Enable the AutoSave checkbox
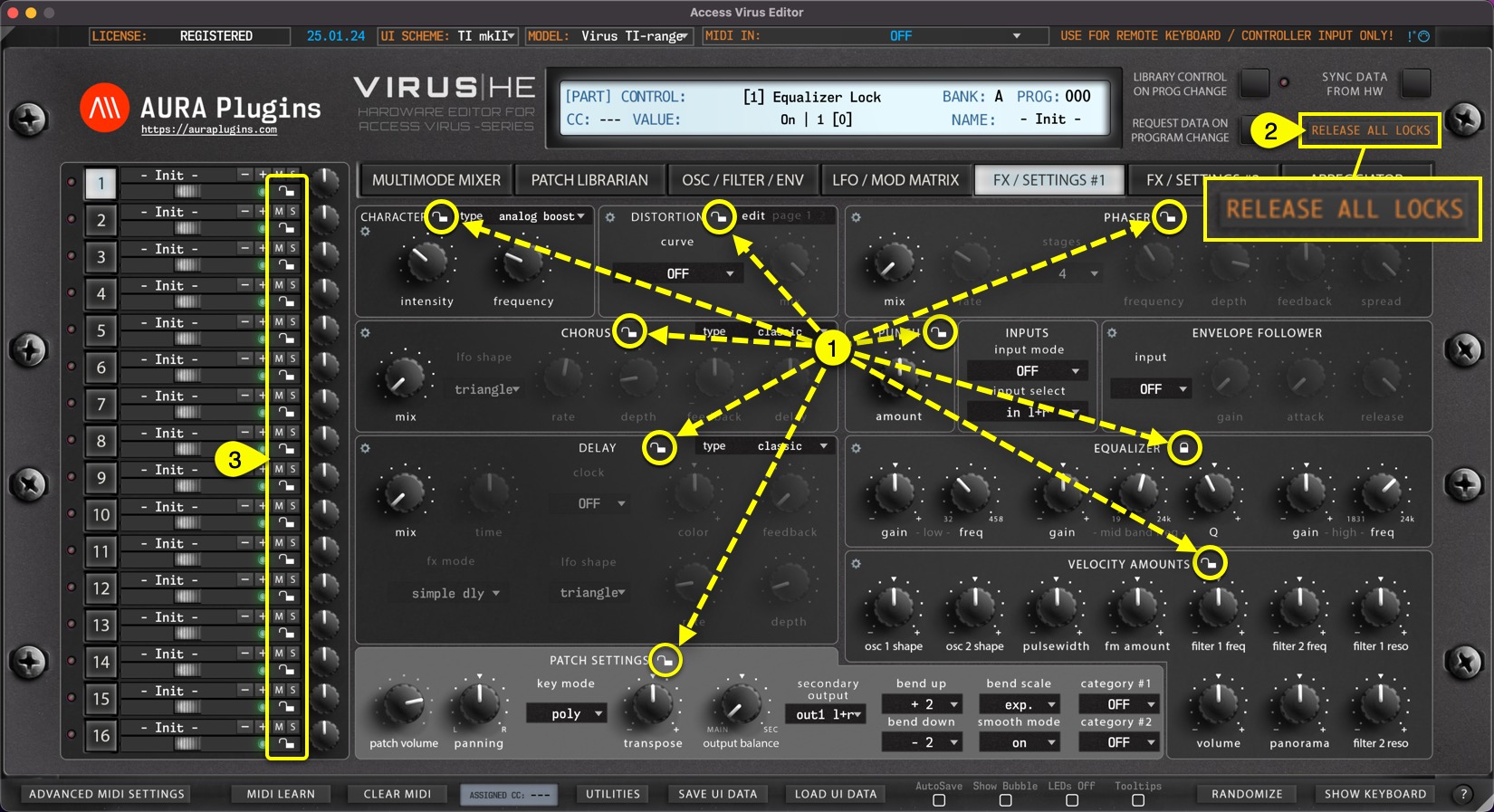The image size is (1494, 812). 939,800
